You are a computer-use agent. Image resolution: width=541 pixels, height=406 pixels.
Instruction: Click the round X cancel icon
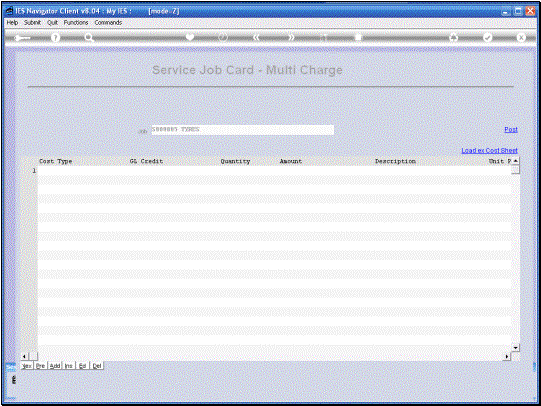pos(521,38)
